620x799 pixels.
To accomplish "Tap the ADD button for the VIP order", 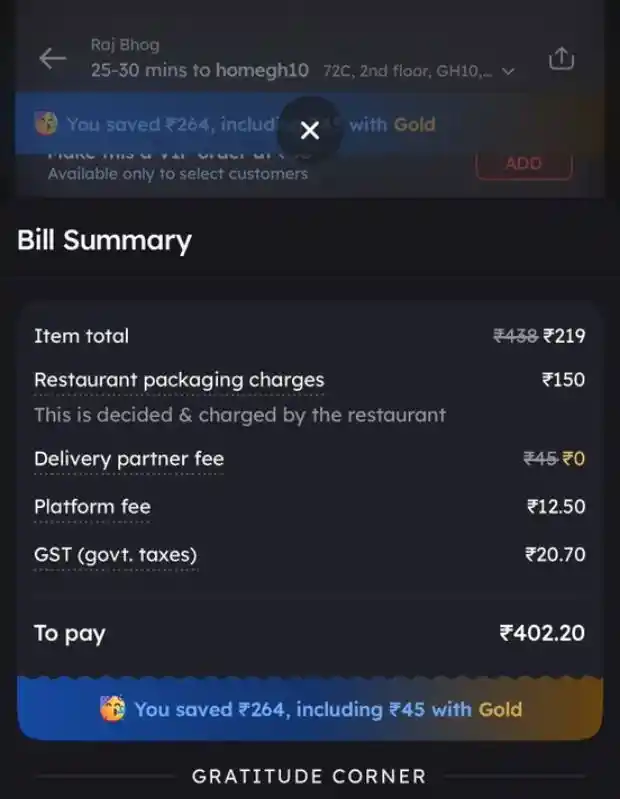I will coord(524,164).
